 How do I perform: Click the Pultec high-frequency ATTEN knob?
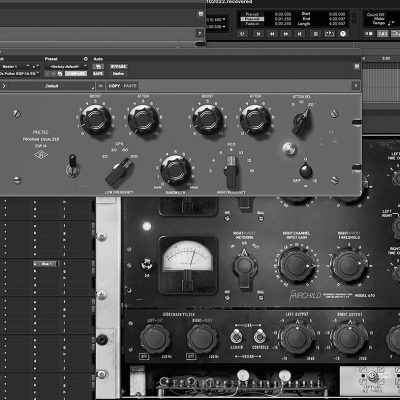255,119
